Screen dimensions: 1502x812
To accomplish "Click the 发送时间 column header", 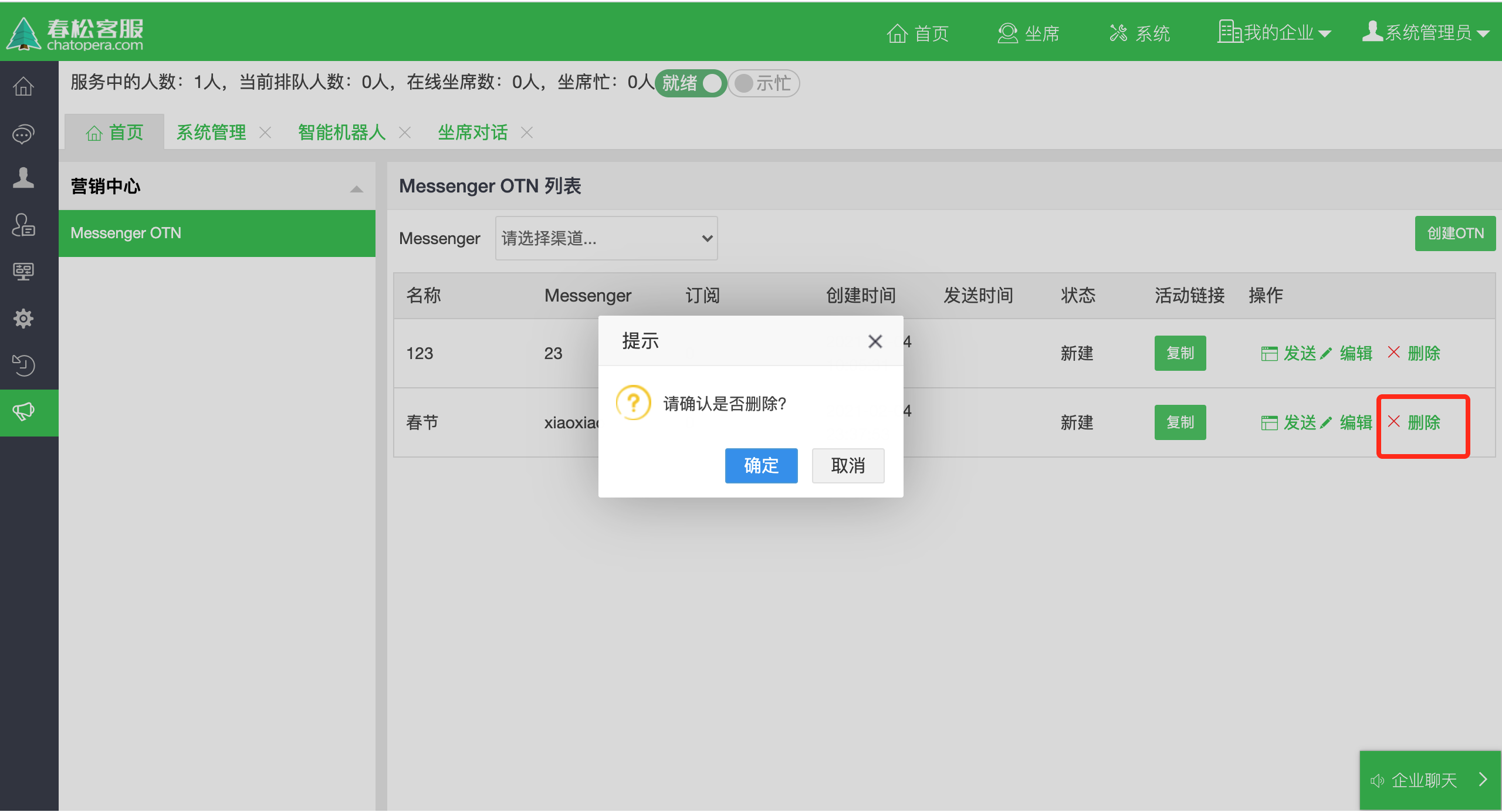I will click(978, 295).
